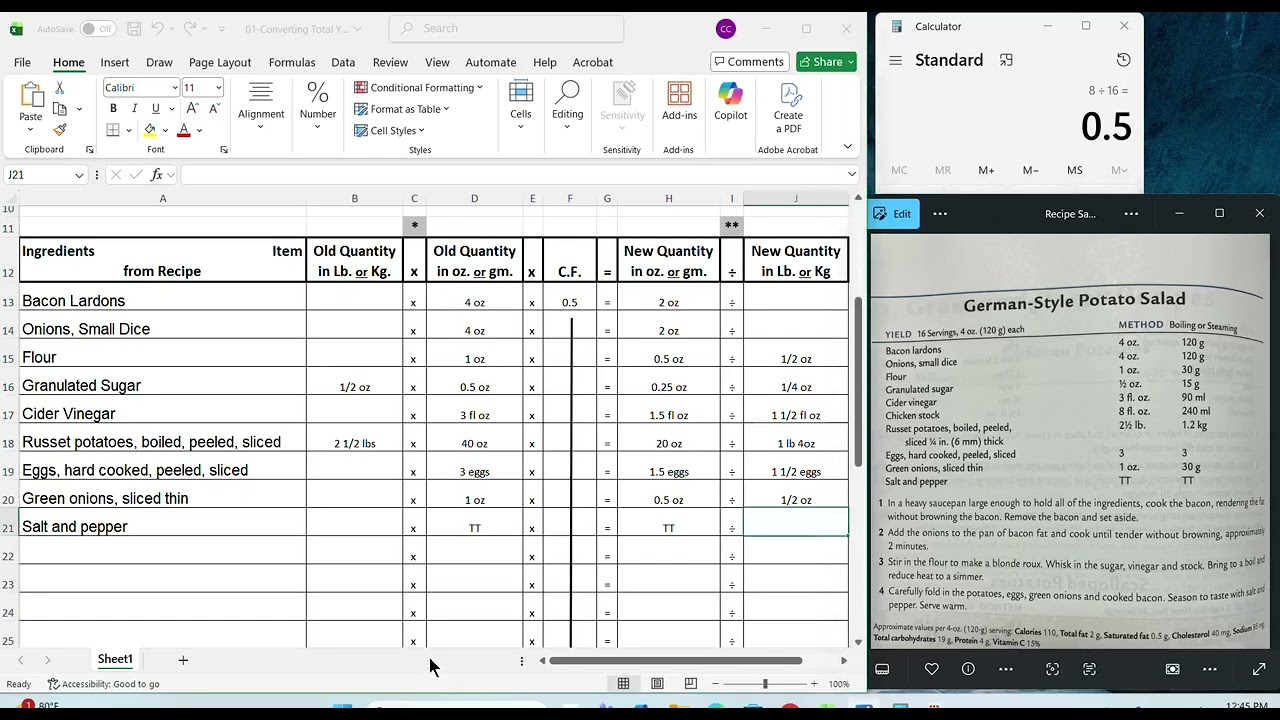Toggle the filmstrip icon in Photos
Screen dimensions: 1280x720
(x=882, y=669)
